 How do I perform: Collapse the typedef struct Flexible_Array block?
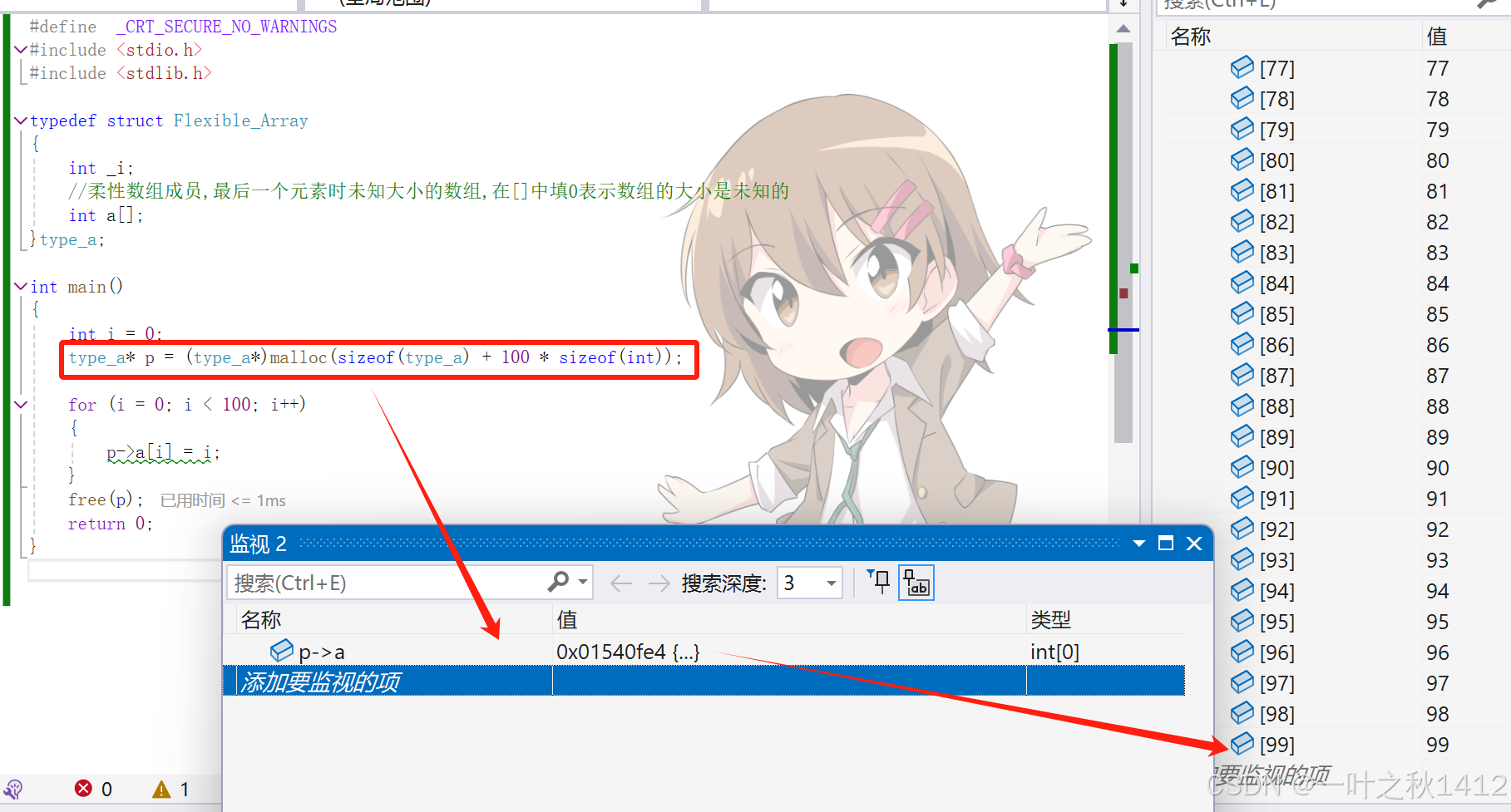coord(22,121)
